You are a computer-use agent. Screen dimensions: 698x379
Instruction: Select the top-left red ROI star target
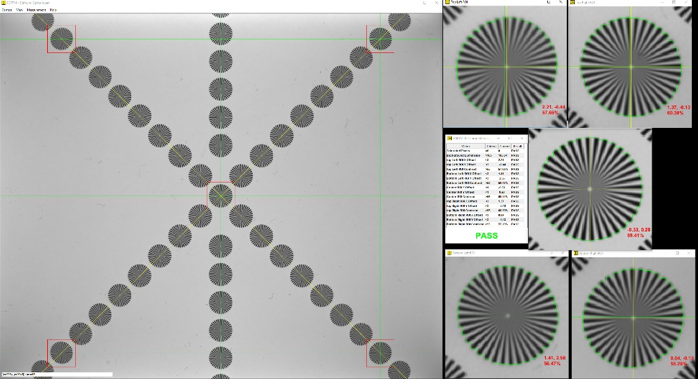pyautogui.click(x=61, y=39)
